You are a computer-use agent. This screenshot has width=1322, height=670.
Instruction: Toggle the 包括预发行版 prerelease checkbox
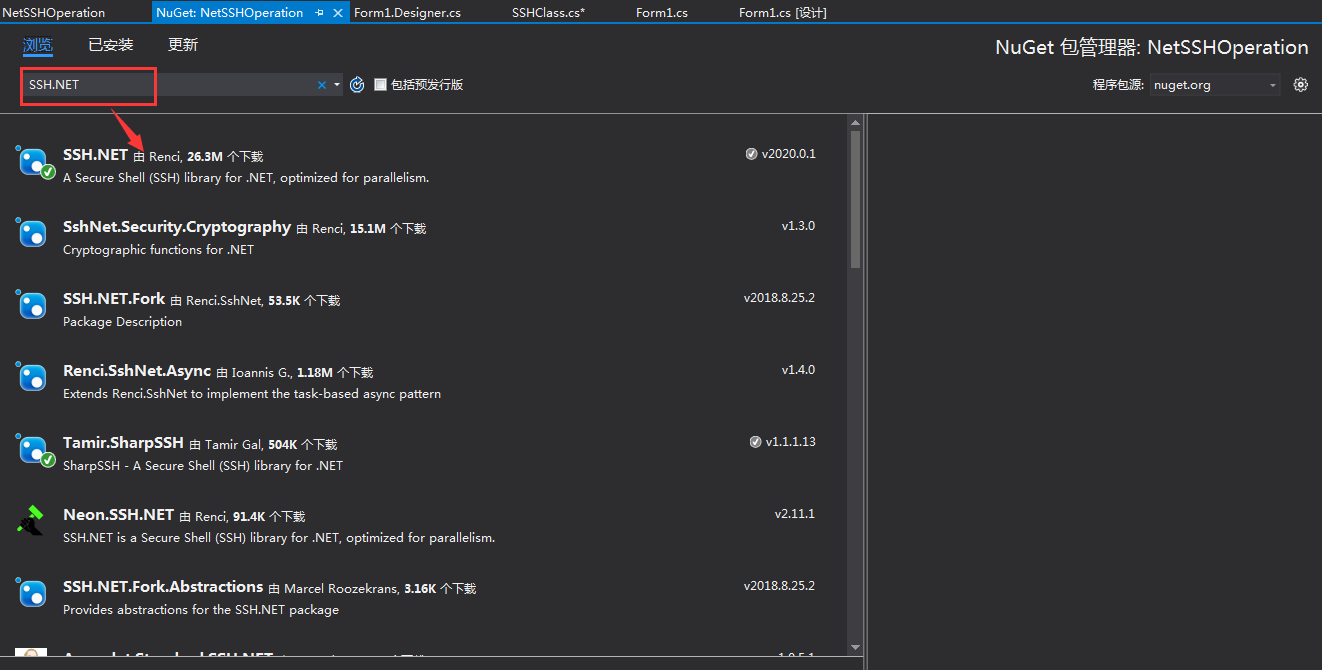pyautogui.click(x=380, y=85)
